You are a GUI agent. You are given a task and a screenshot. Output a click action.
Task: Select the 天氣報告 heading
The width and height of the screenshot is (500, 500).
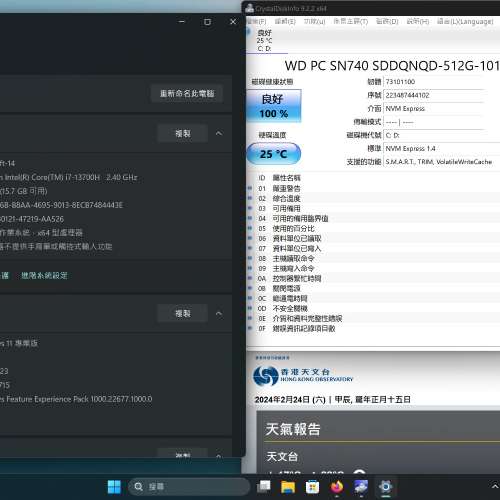(293, 429)
